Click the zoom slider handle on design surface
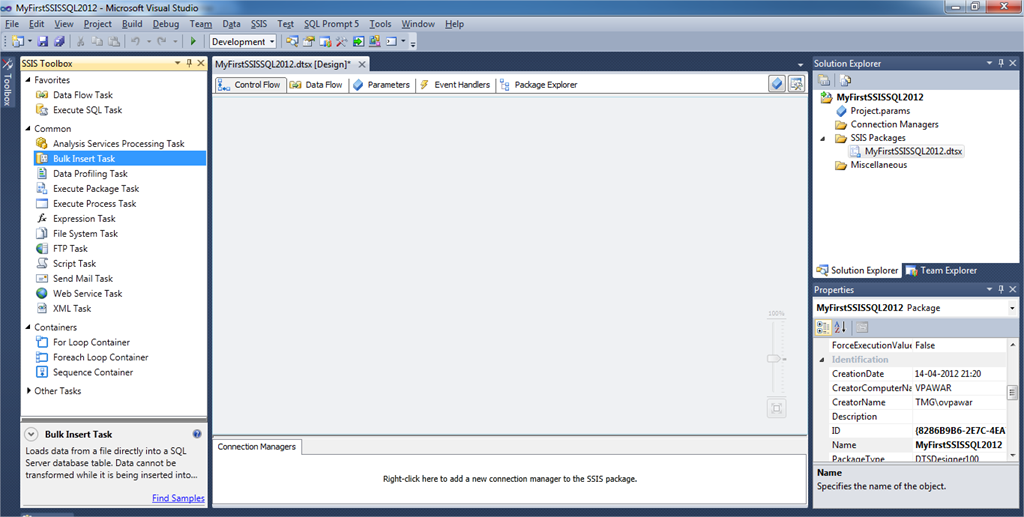This screenshot has height=517, width=1024. pyautogui.click(x=773, y=358)
